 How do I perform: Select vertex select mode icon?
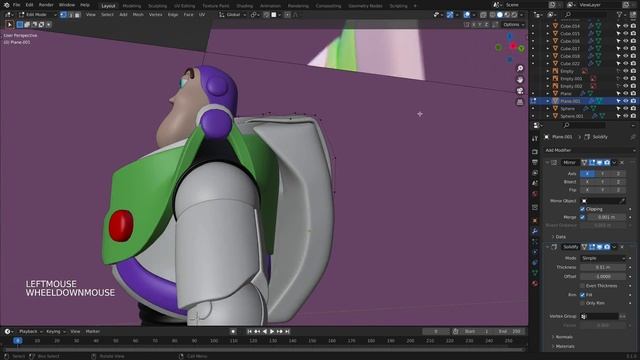pos(63,15)
